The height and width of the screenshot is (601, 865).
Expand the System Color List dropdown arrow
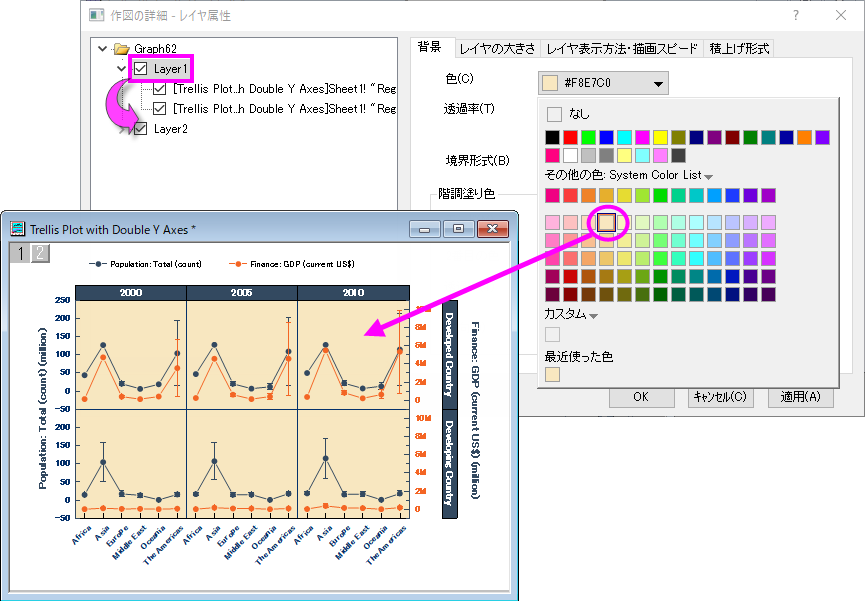[709, 177]
